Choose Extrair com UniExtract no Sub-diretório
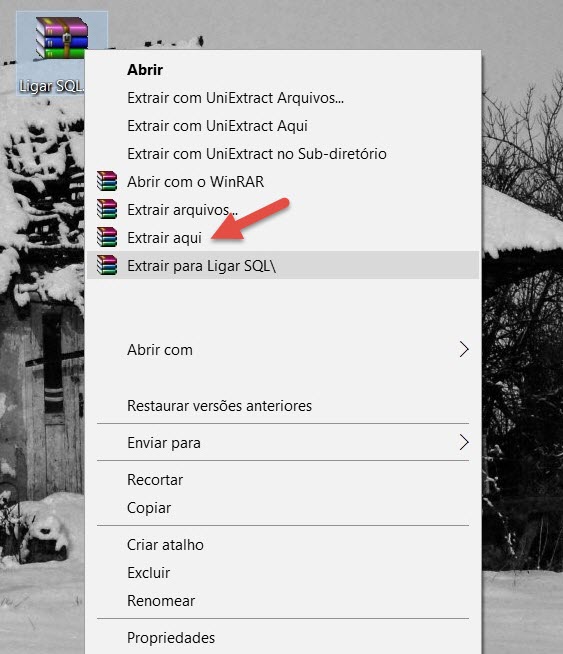The height and width of the screenshot is (654, 563). pyautogui.click(x=283, y=153)
